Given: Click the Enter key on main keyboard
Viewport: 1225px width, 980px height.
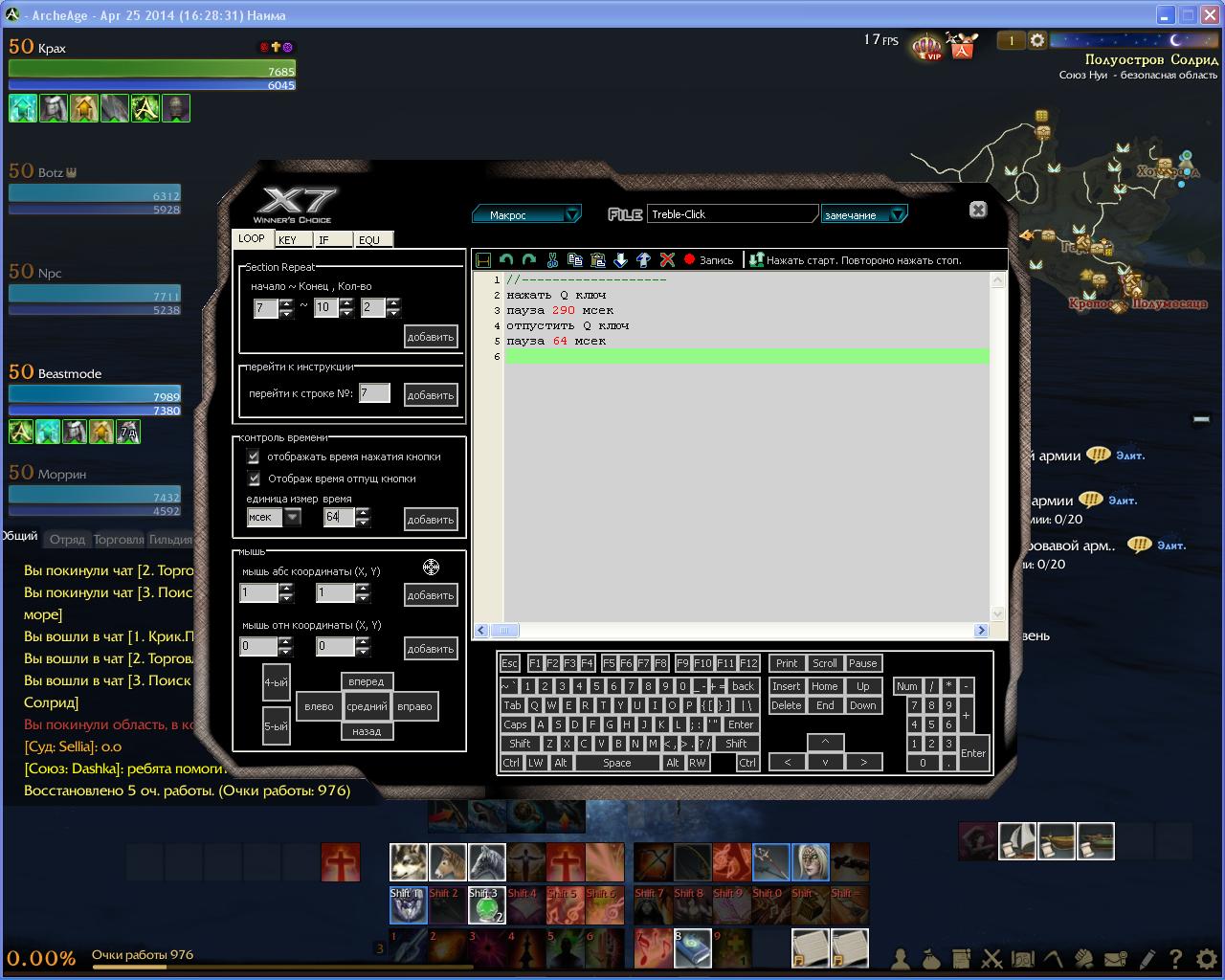Looking at the screenshot, I should click(741, 724).
